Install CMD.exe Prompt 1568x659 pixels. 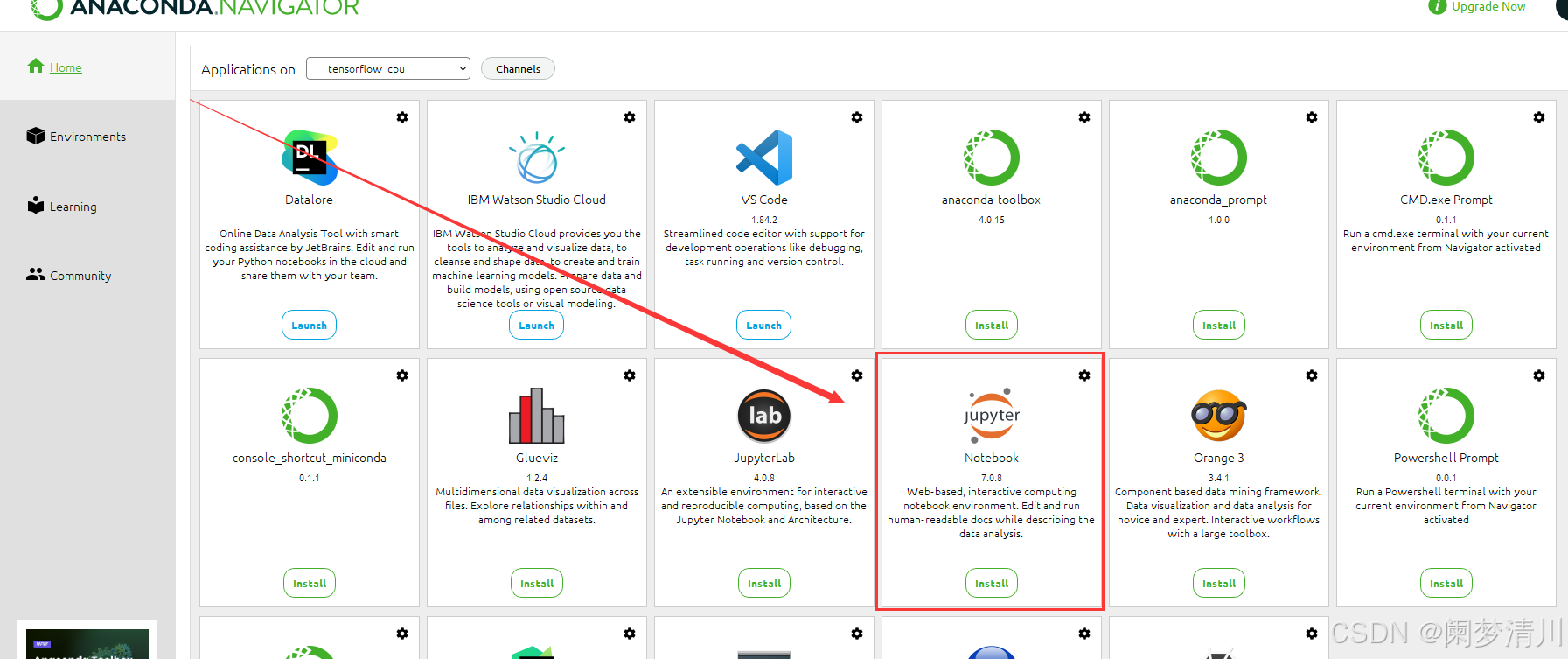1446,325
